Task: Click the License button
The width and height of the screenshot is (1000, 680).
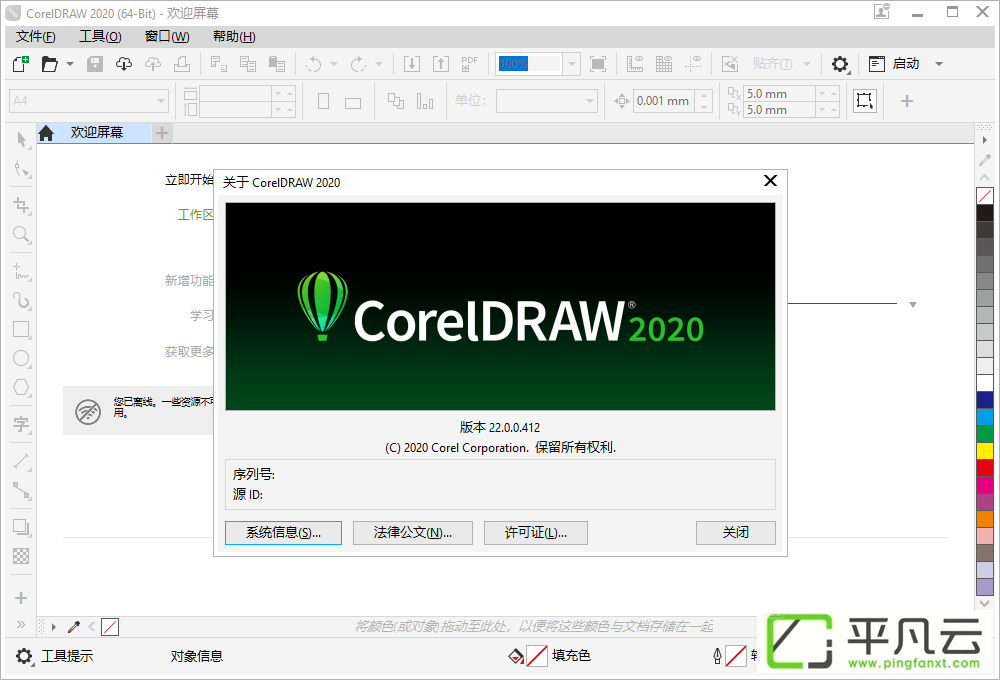Action: pos(536,533)
